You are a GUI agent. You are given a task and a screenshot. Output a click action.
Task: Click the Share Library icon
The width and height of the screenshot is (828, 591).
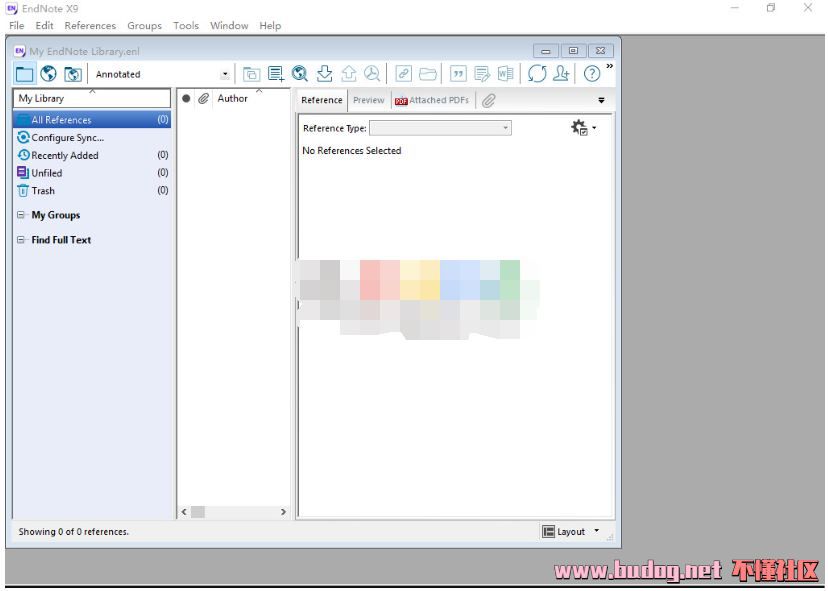561,74
